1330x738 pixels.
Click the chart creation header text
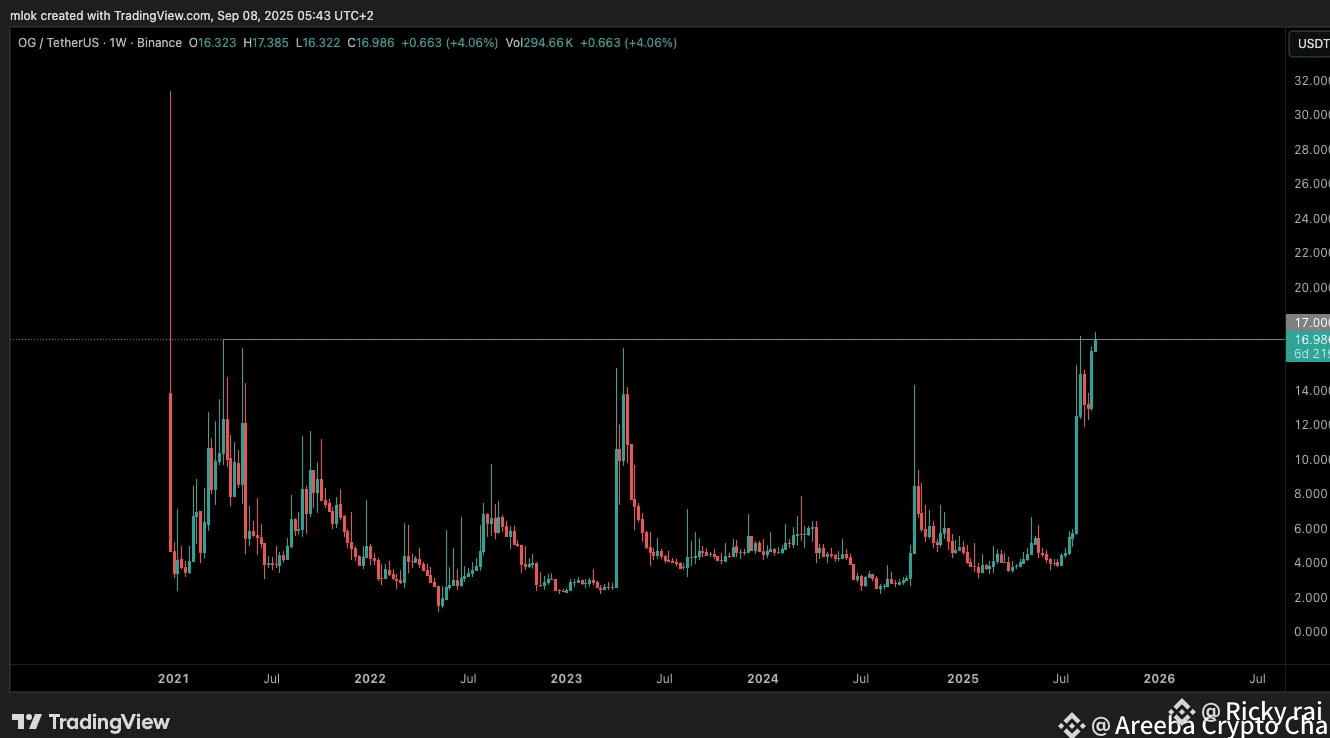point(192,15)
